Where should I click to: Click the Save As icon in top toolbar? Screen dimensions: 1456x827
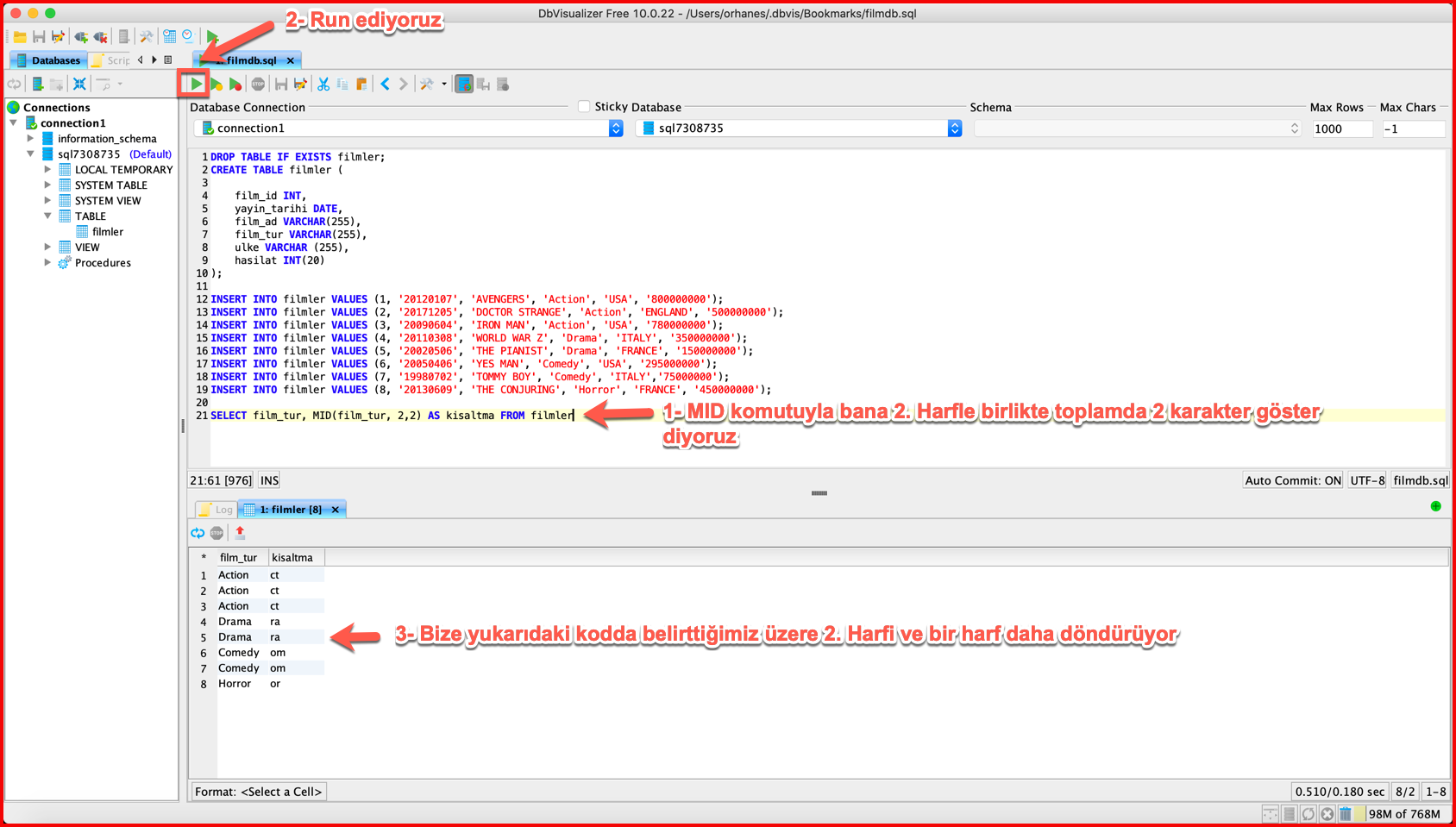[58, 37]
